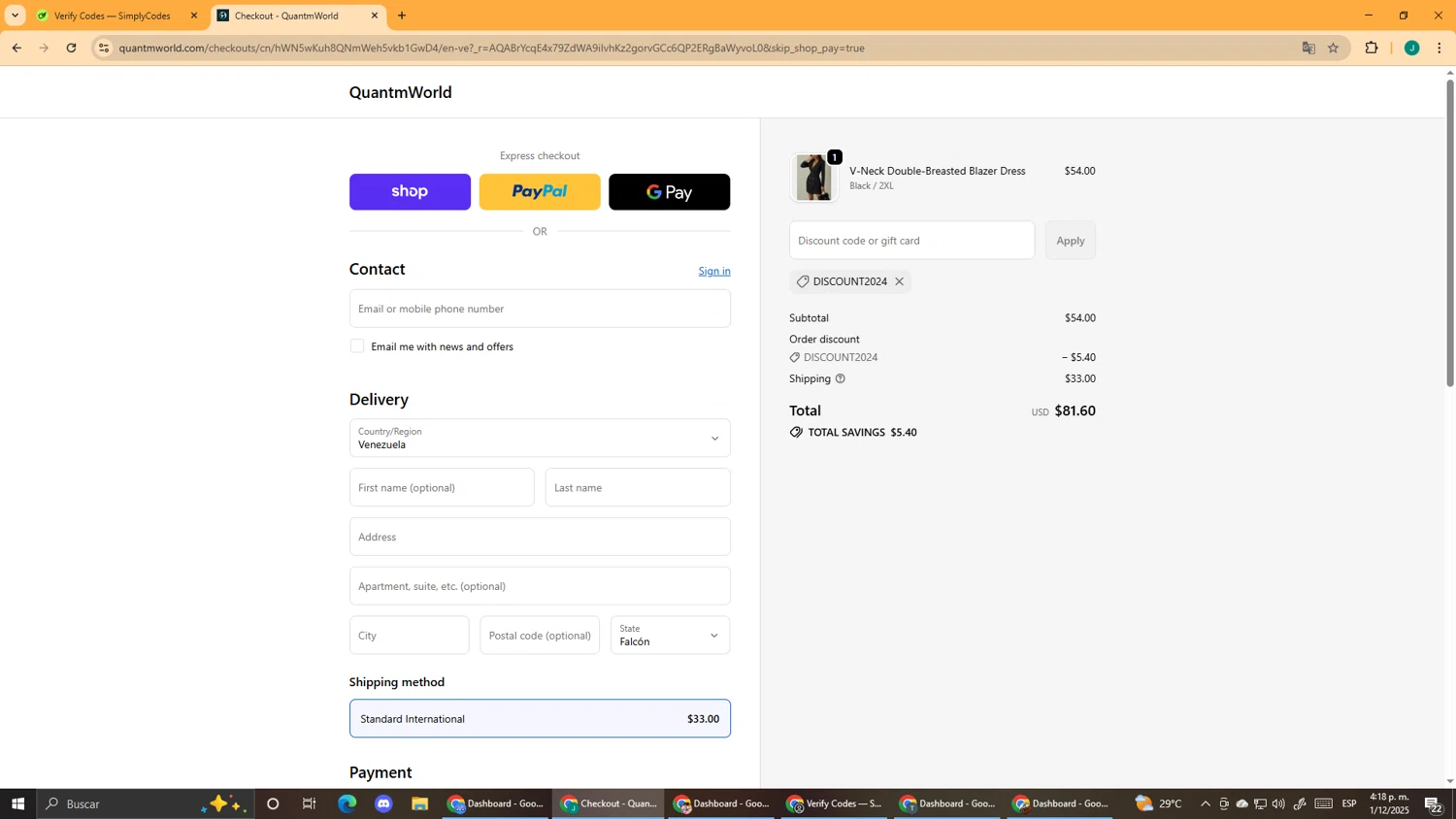
Task: Select the Checkout - QuantmWorld browser tab
Action: tap(286, 16)
